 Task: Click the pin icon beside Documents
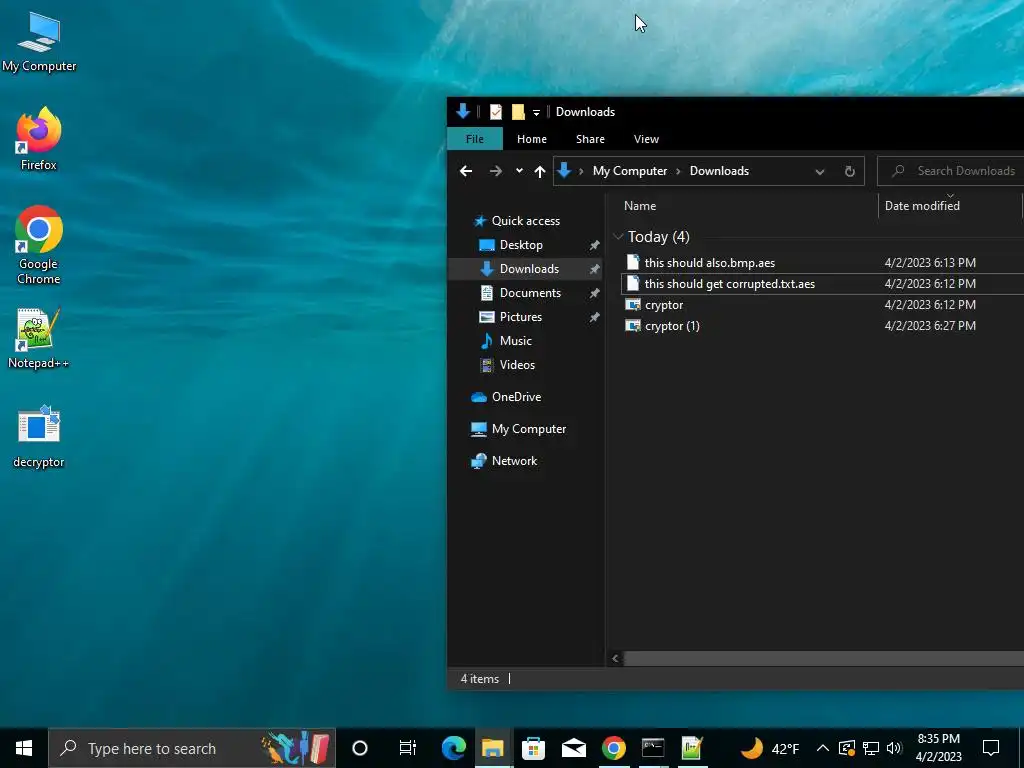594,294
